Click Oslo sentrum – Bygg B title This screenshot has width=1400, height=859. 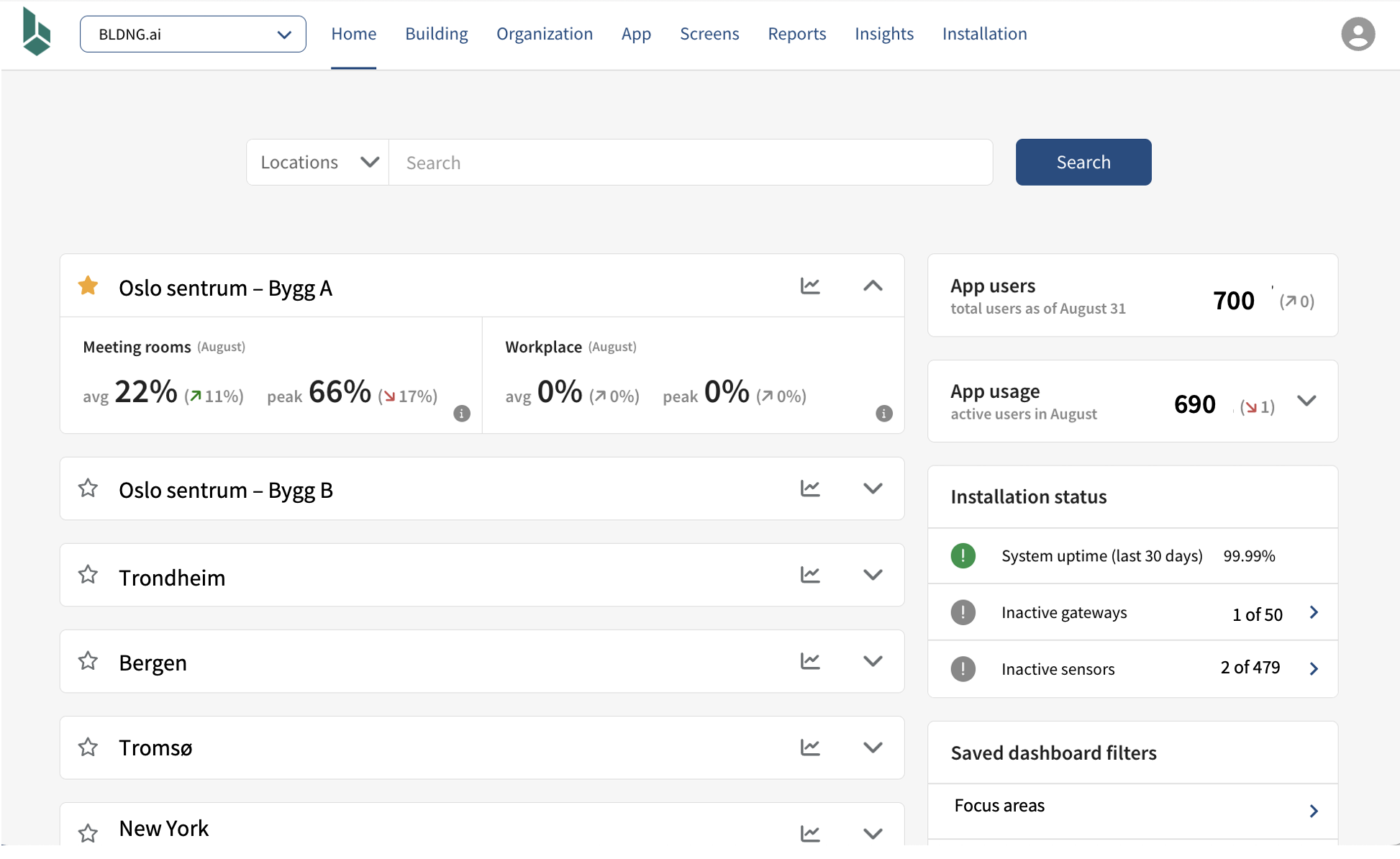[x=225, y=490]
